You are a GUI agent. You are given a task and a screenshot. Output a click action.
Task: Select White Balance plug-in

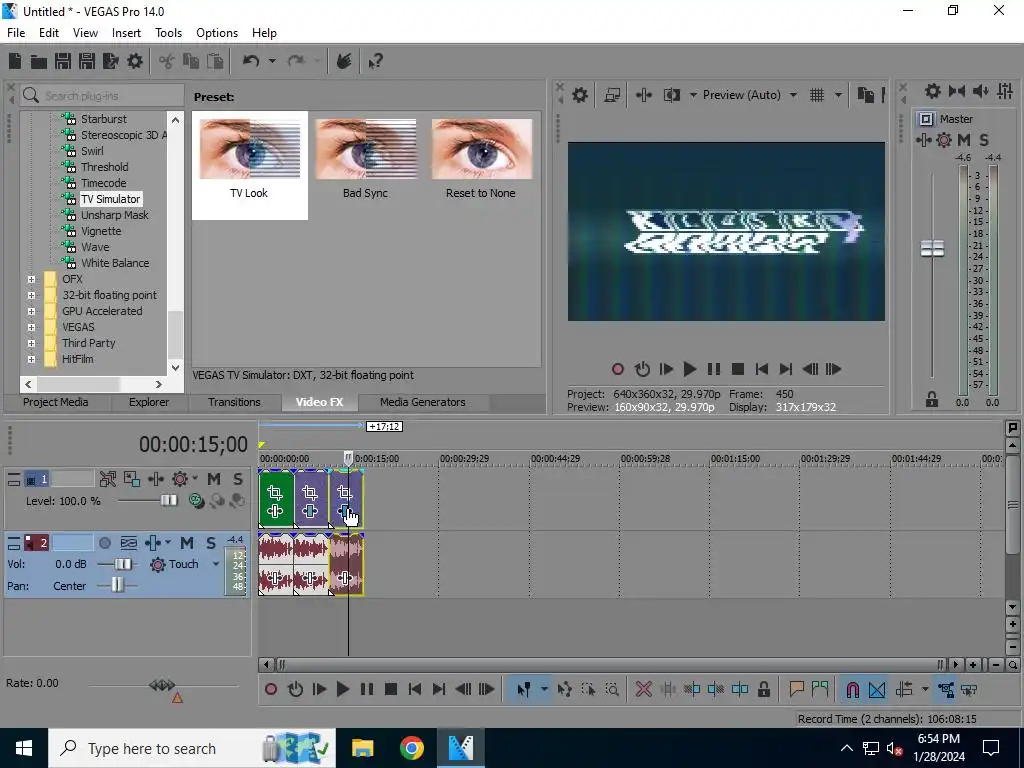coord(115,263)
